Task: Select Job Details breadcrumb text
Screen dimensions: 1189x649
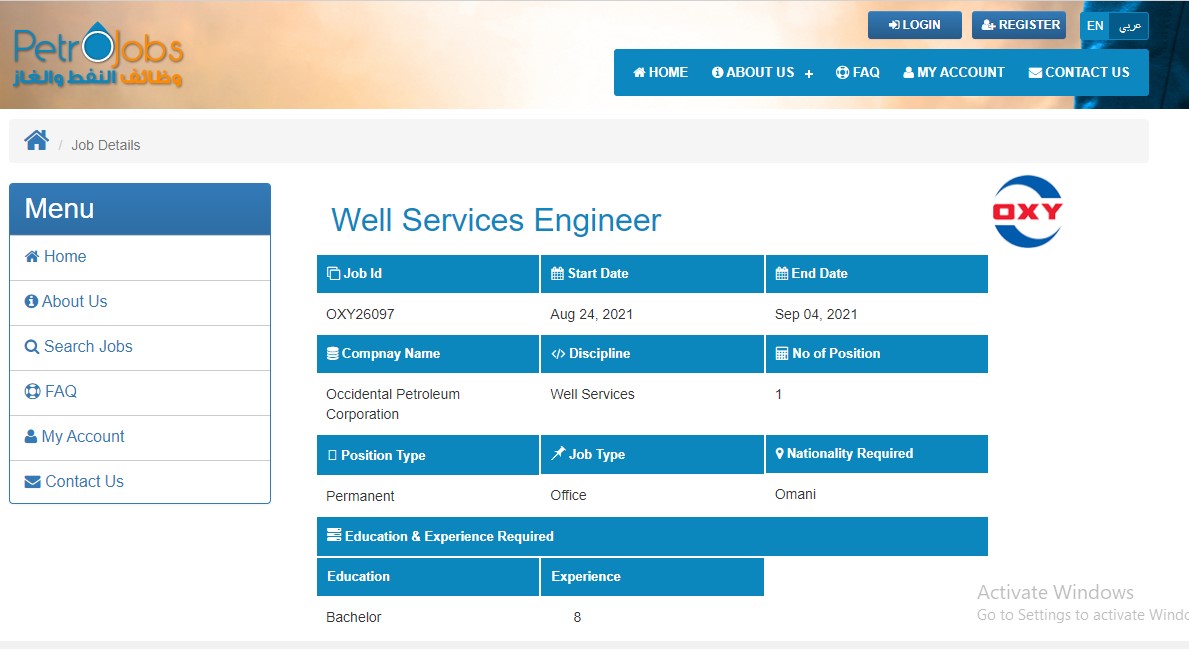Action: point(105,145)
